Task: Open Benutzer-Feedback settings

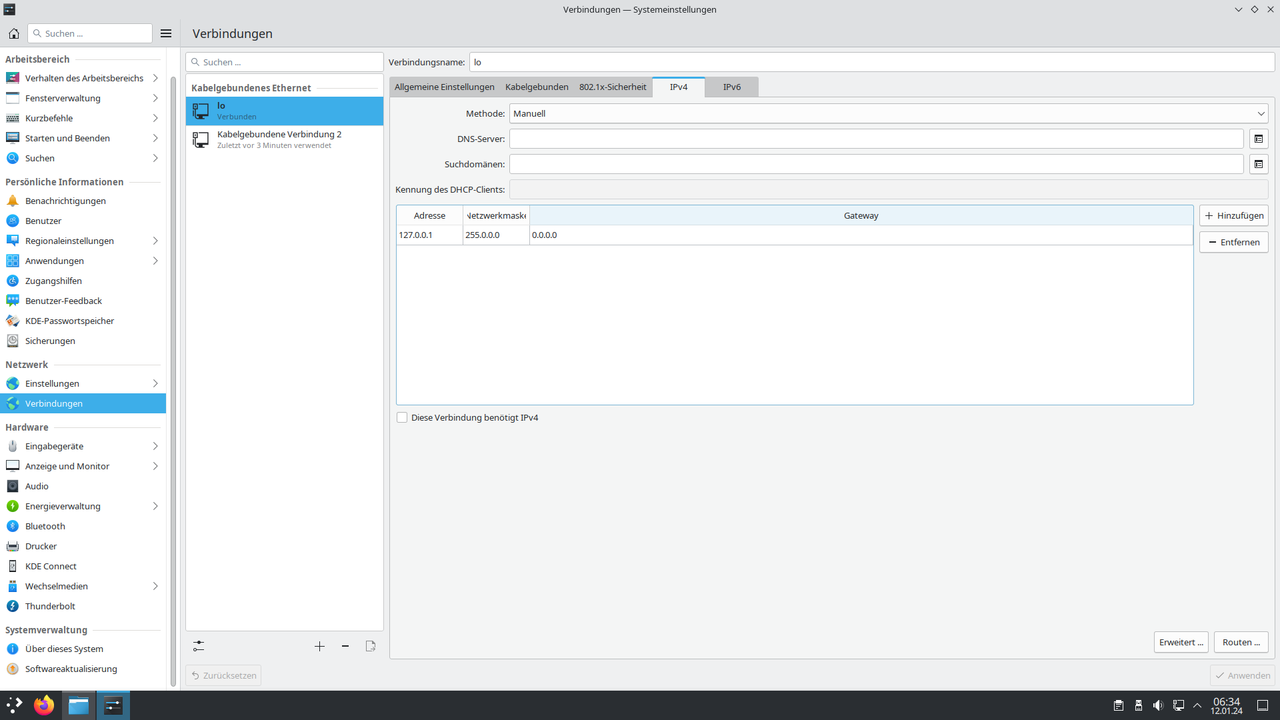Action: (83, 301)
